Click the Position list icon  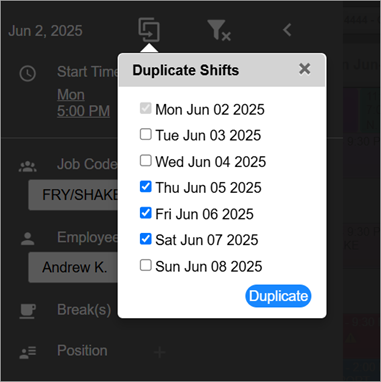(28, 353)
